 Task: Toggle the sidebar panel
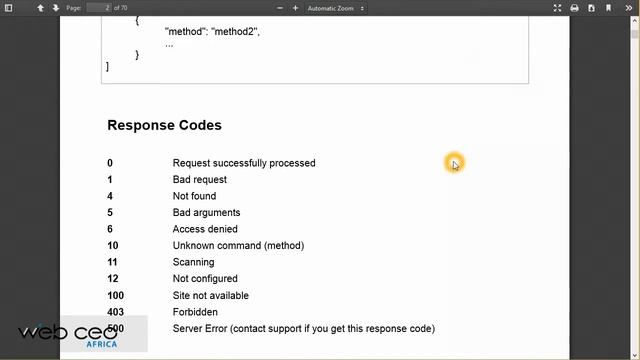(8, 8)
